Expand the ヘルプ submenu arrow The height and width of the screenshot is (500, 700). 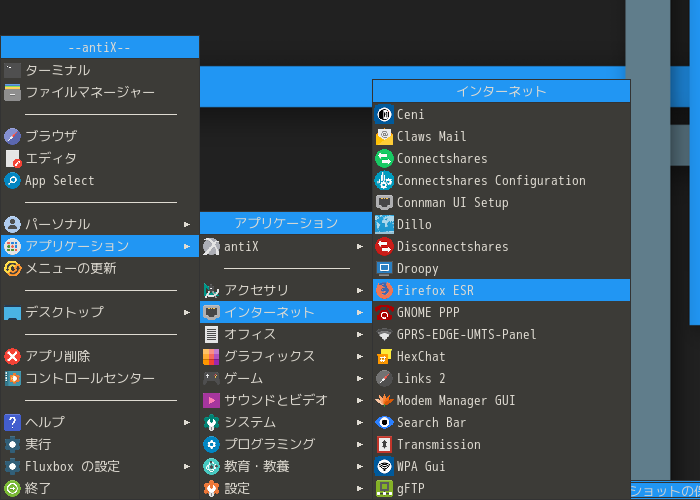pyautogui.click(x=187, y=422)
